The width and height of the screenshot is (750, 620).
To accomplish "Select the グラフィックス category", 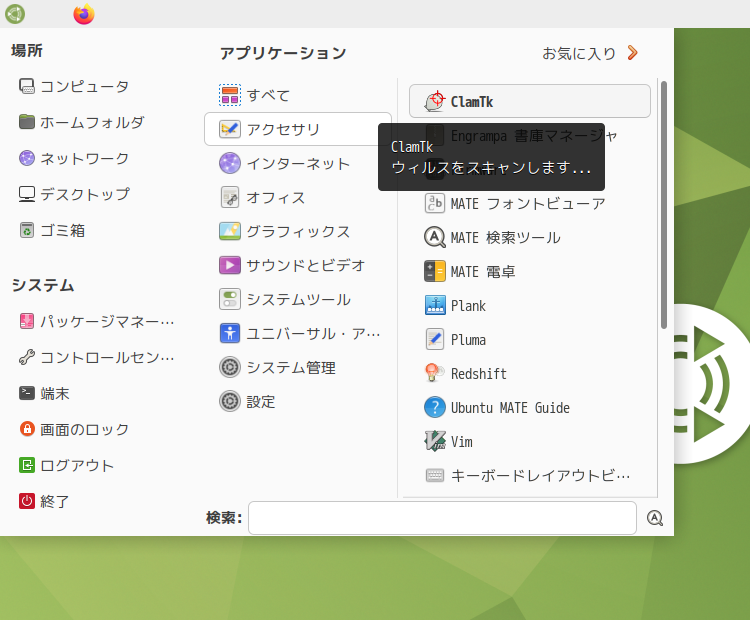I will click(298, 232).
